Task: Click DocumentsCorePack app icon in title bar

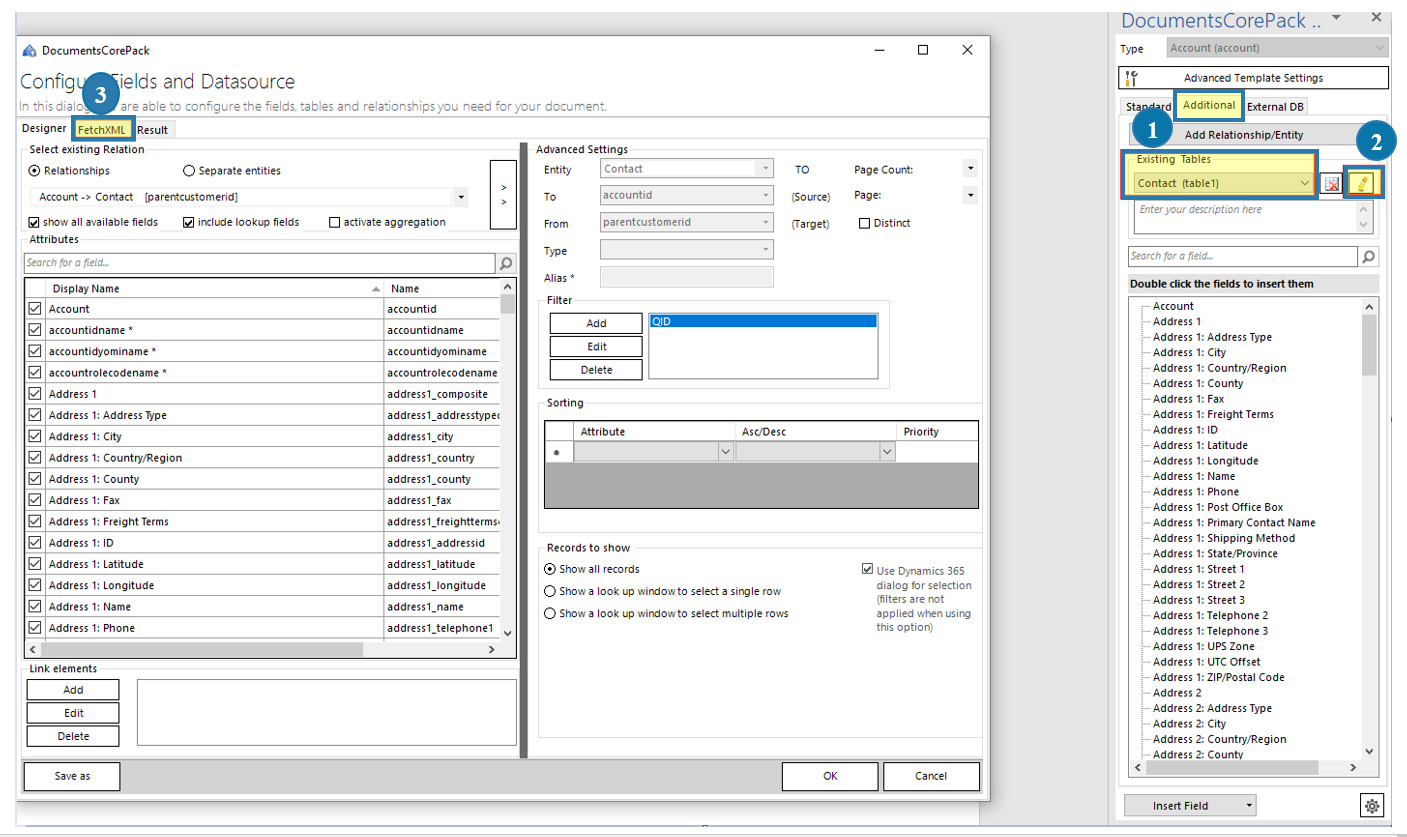Action: click(29, 50)
